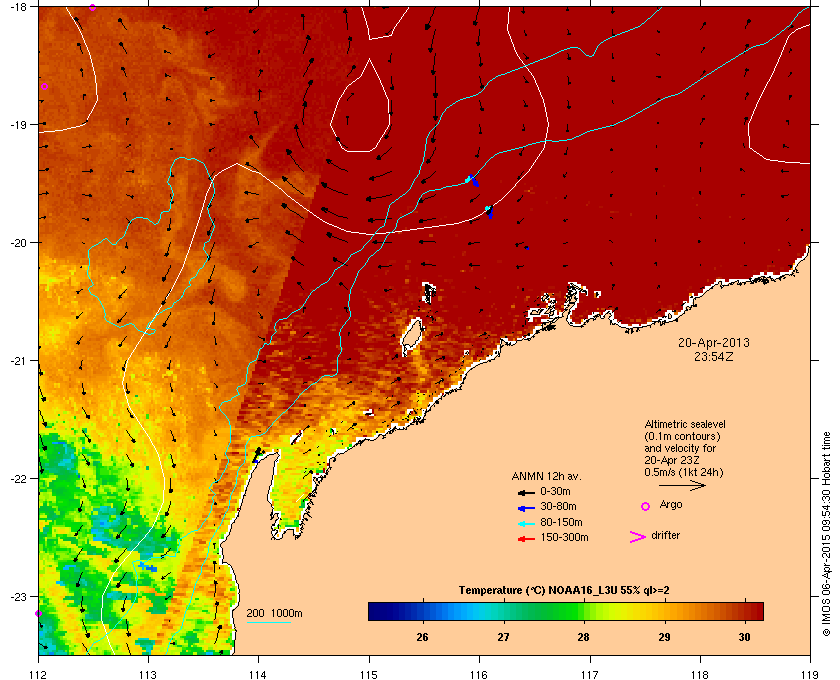Click the 'Argo' legend label

[x=671, y=504]
